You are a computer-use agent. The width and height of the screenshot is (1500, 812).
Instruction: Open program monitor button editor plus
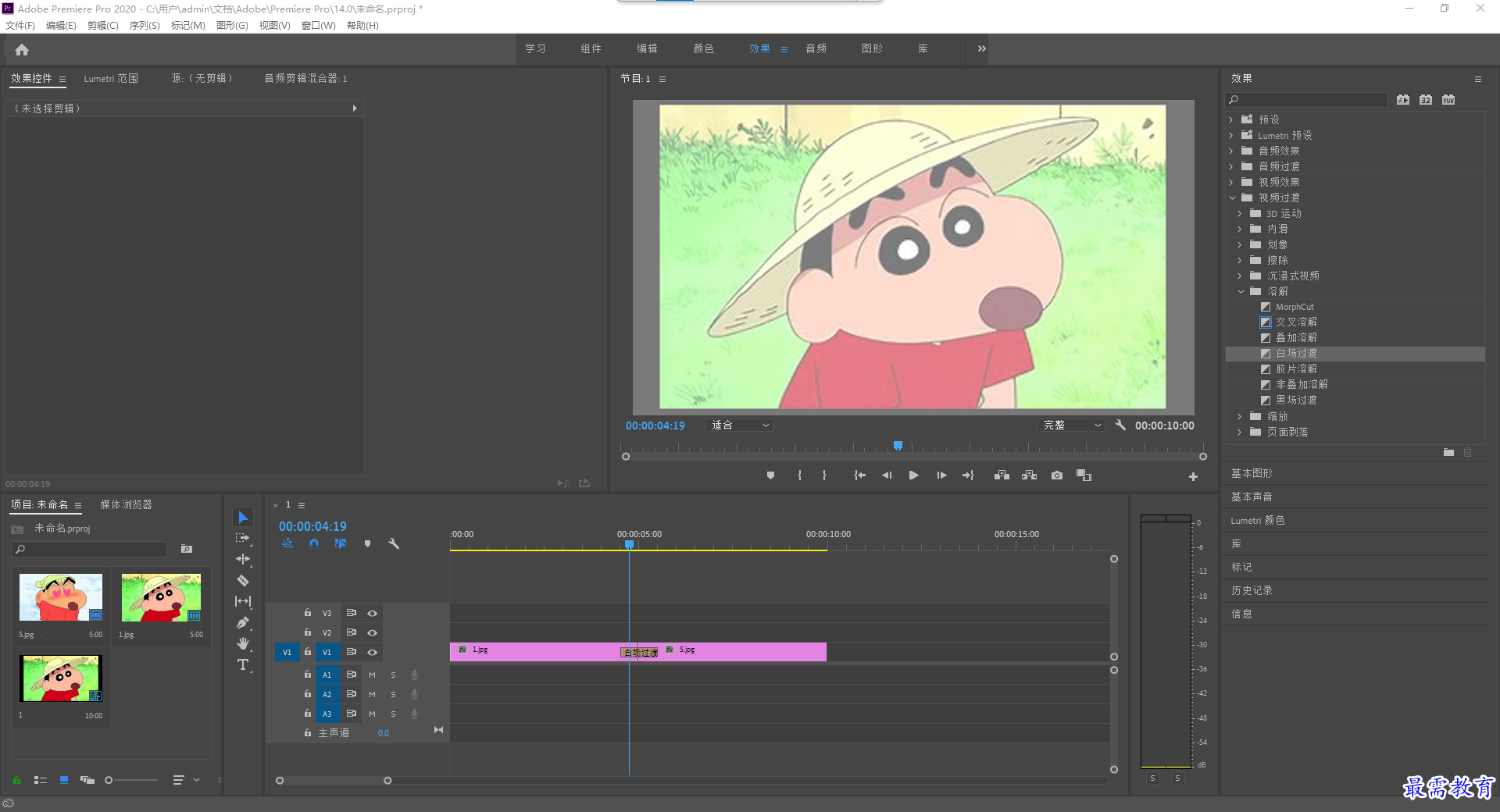click(1193, 476)
